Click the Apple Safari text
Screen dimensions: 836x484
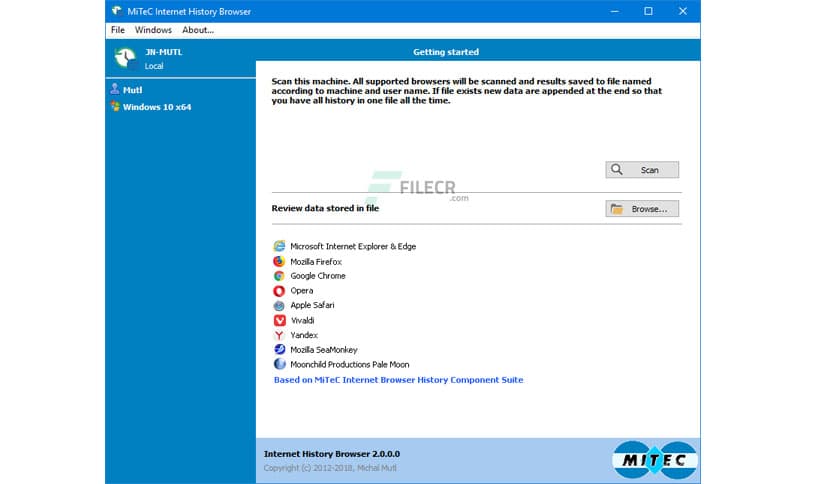312,305
